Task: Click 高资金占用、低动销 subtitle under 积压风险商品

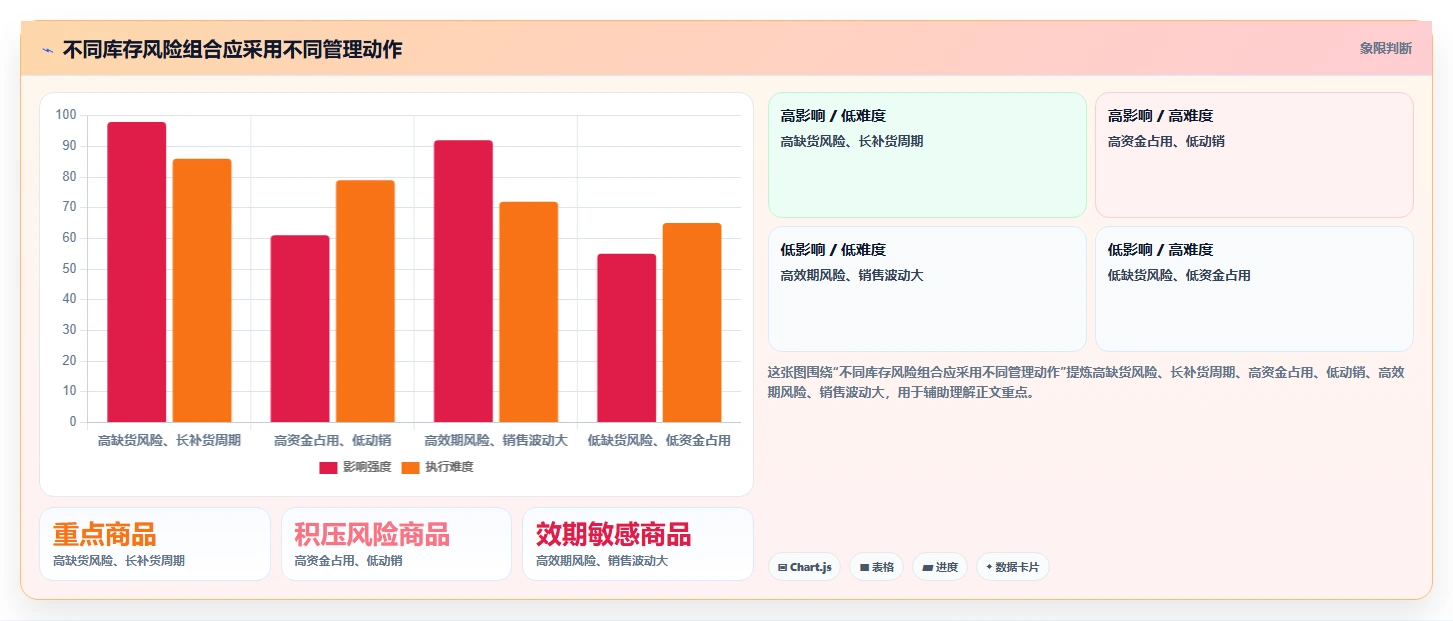Action: coord(348,561)
